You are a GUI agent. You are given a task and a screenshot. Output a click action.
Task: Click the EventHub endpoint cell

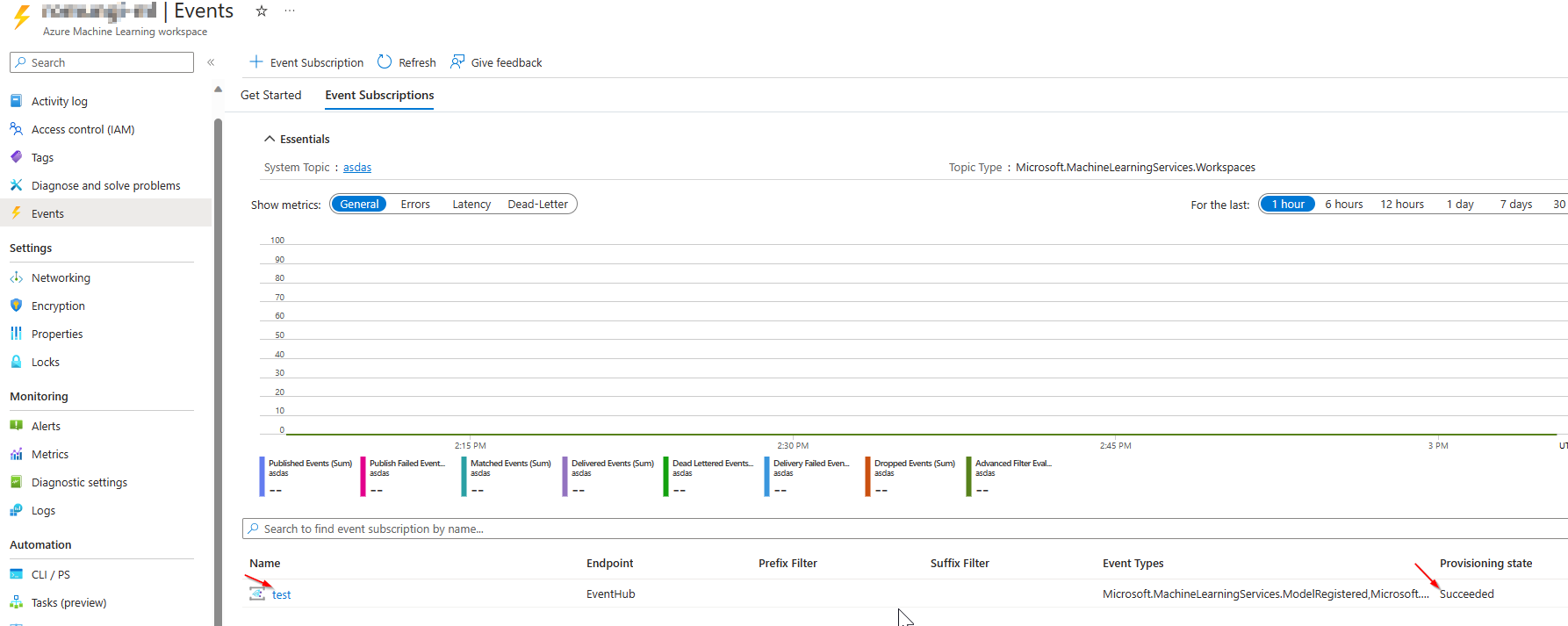[611, 594]
